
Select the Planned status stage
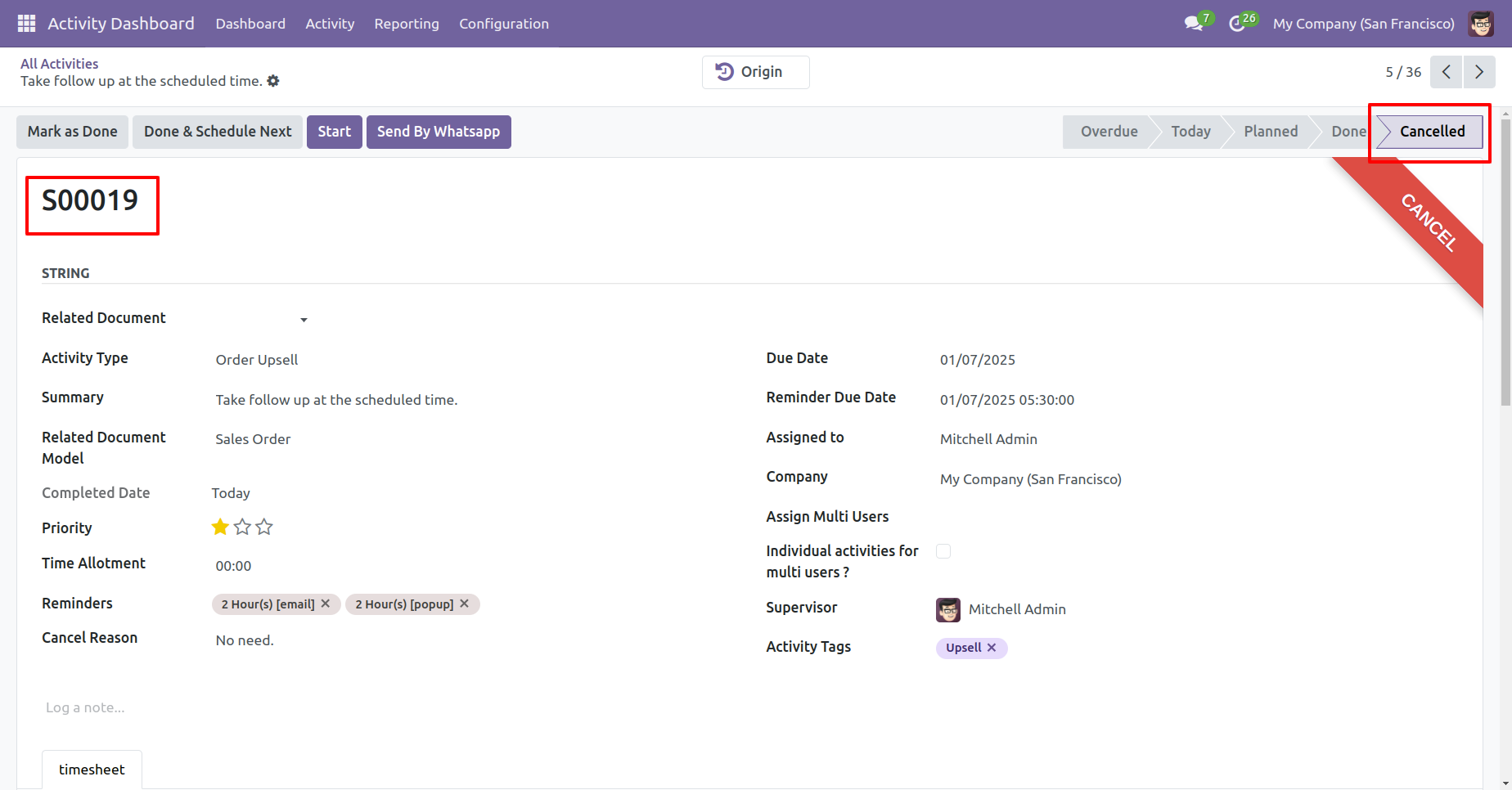click(1271, 132)
